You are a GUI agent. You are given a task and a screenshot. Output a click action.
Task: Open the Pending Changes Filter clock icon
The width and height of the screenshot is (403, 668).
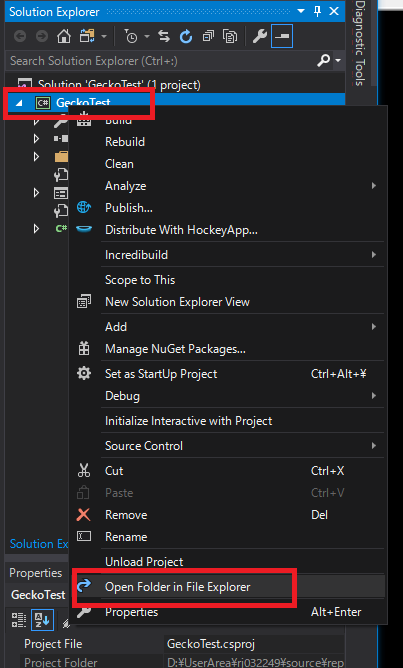[x=131, y=37]
